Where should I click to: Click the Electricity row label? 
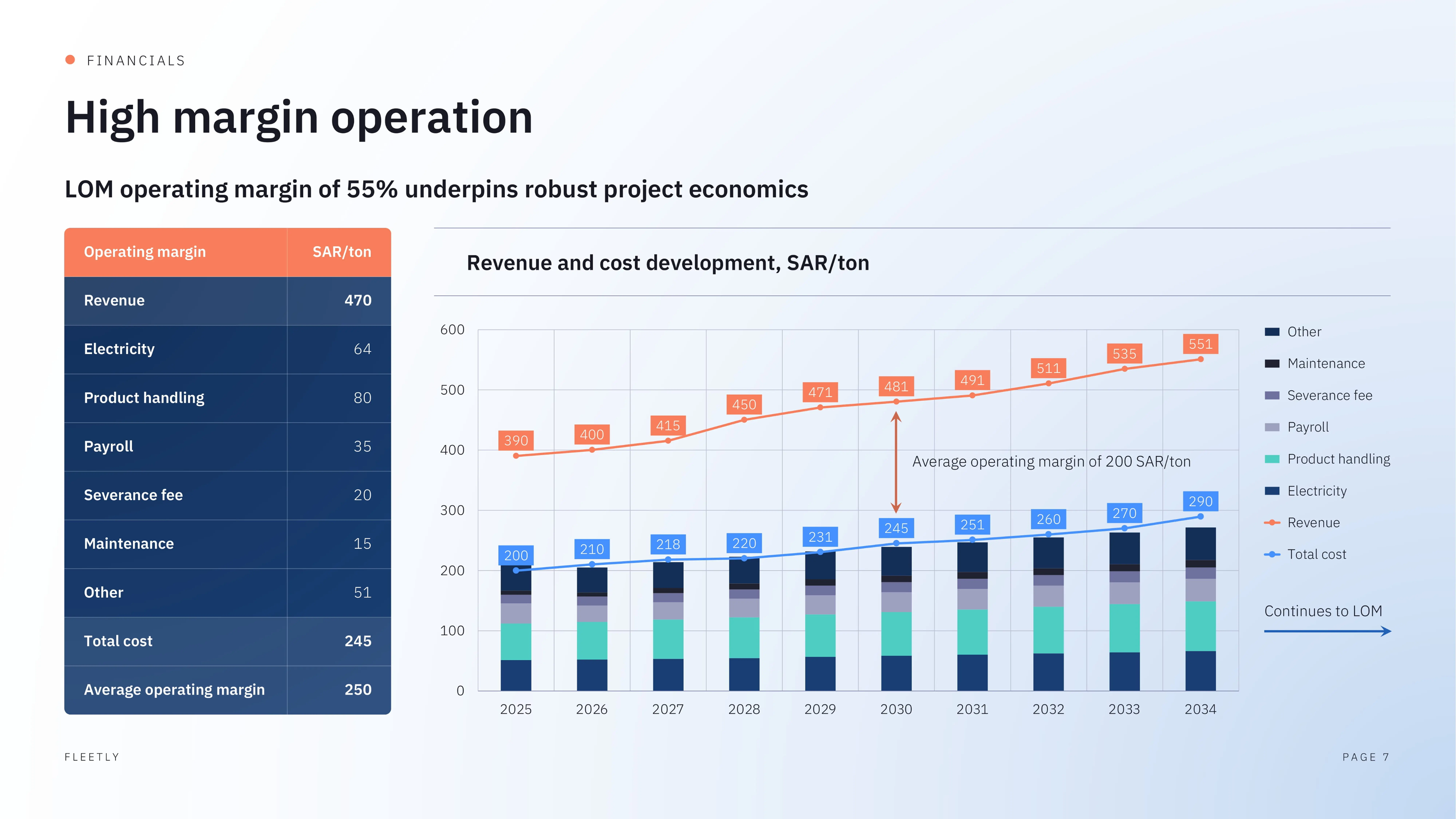click(119, 349)
